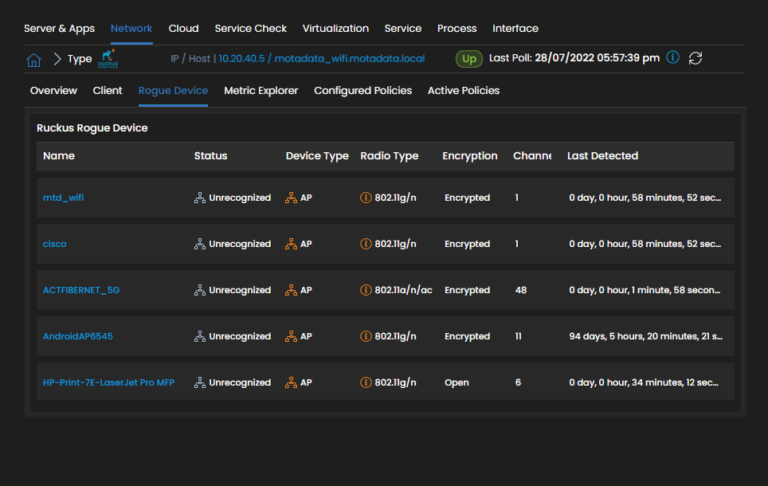Click the AP icon in AndroidAP6545 row
This screenshot has height=486, width=768.
[x=291, y=337]
